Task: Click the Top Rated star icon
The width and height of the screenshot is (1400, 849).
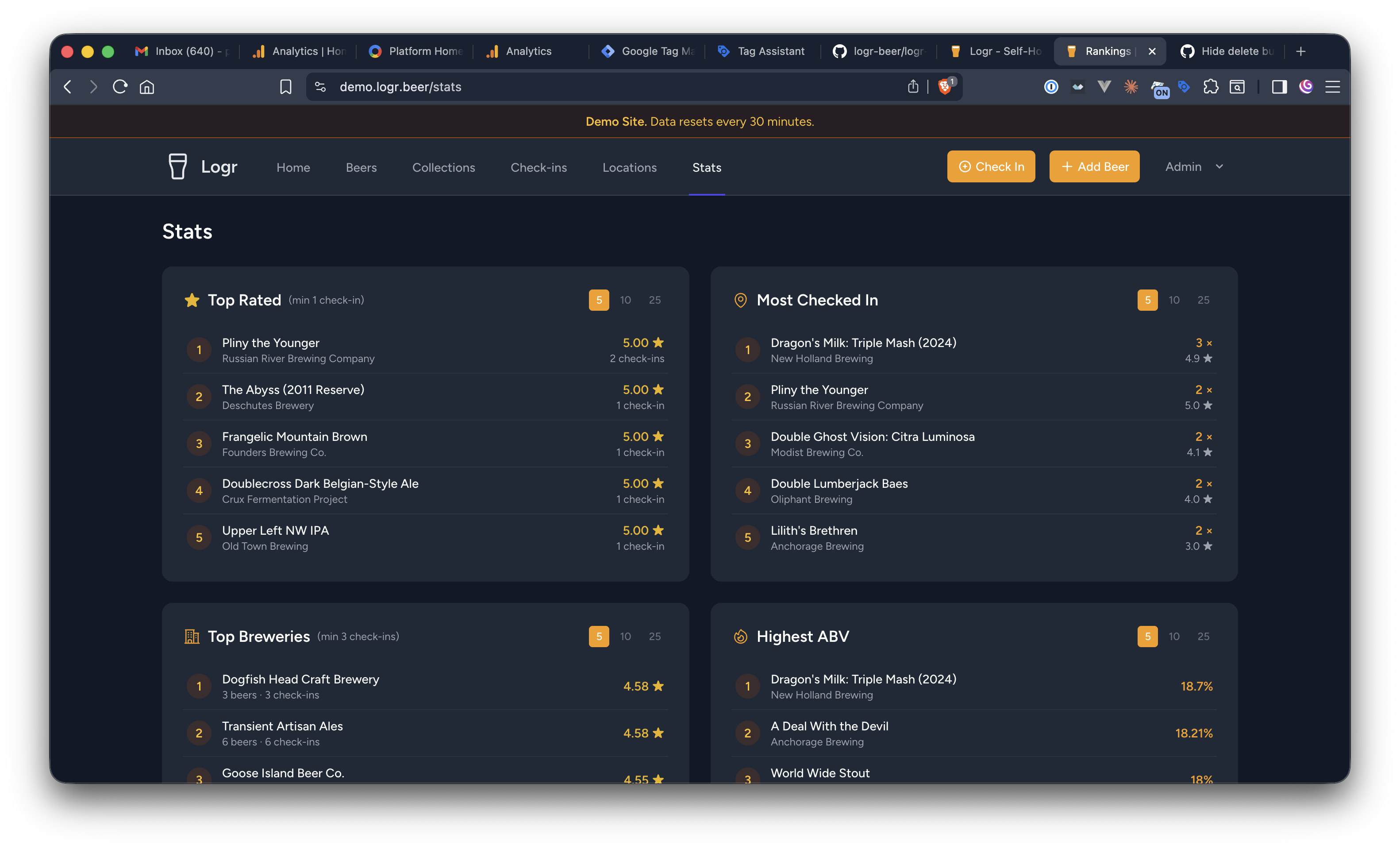Action: click(192, 300)
